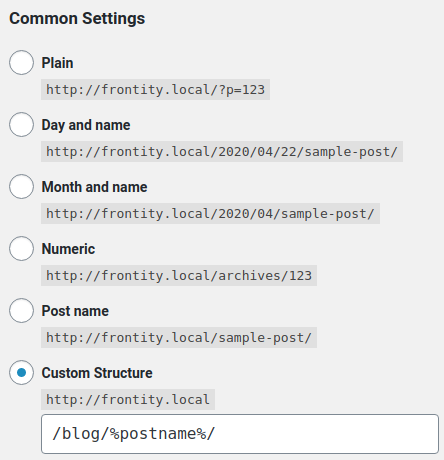Click the Common Settings heading
This screenshot has height=460, width=444.
pyautogui.click(x=77, y=18)
